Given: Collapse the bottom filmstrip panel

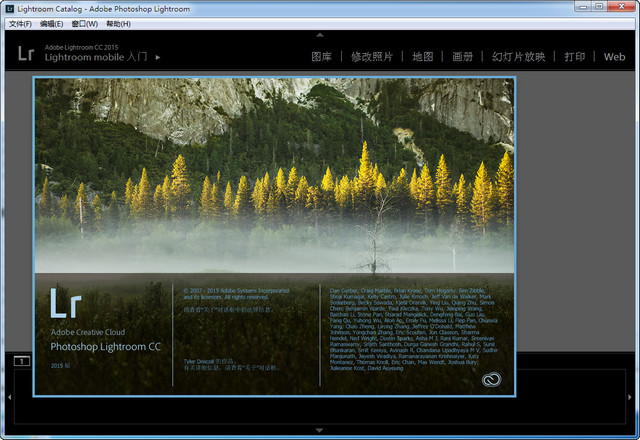Looking at the screenshot, I should (x=319, y=431).
